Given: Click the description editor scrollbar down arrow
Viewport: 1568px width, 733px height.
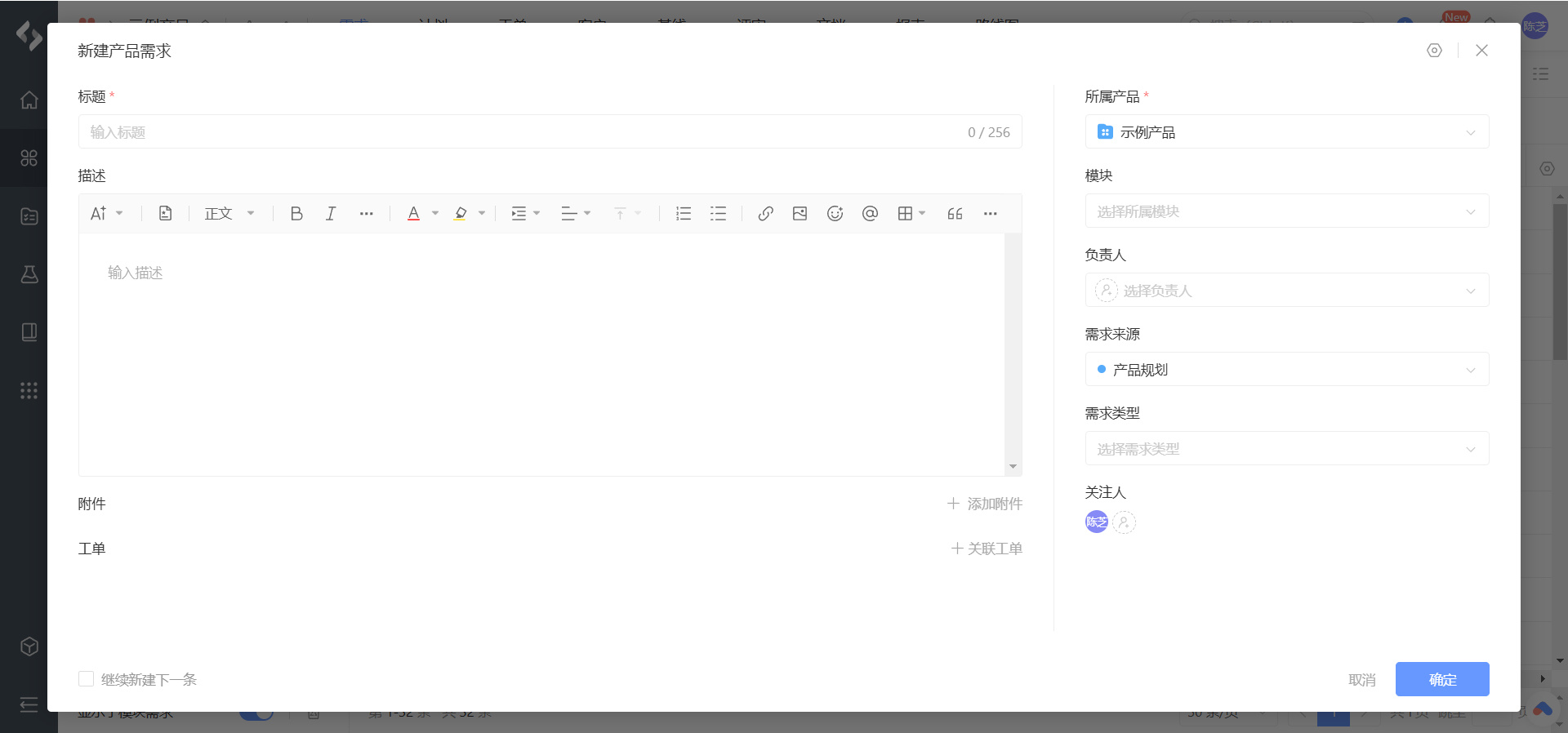Looking at the screenshot, I should click(1013, 467).
